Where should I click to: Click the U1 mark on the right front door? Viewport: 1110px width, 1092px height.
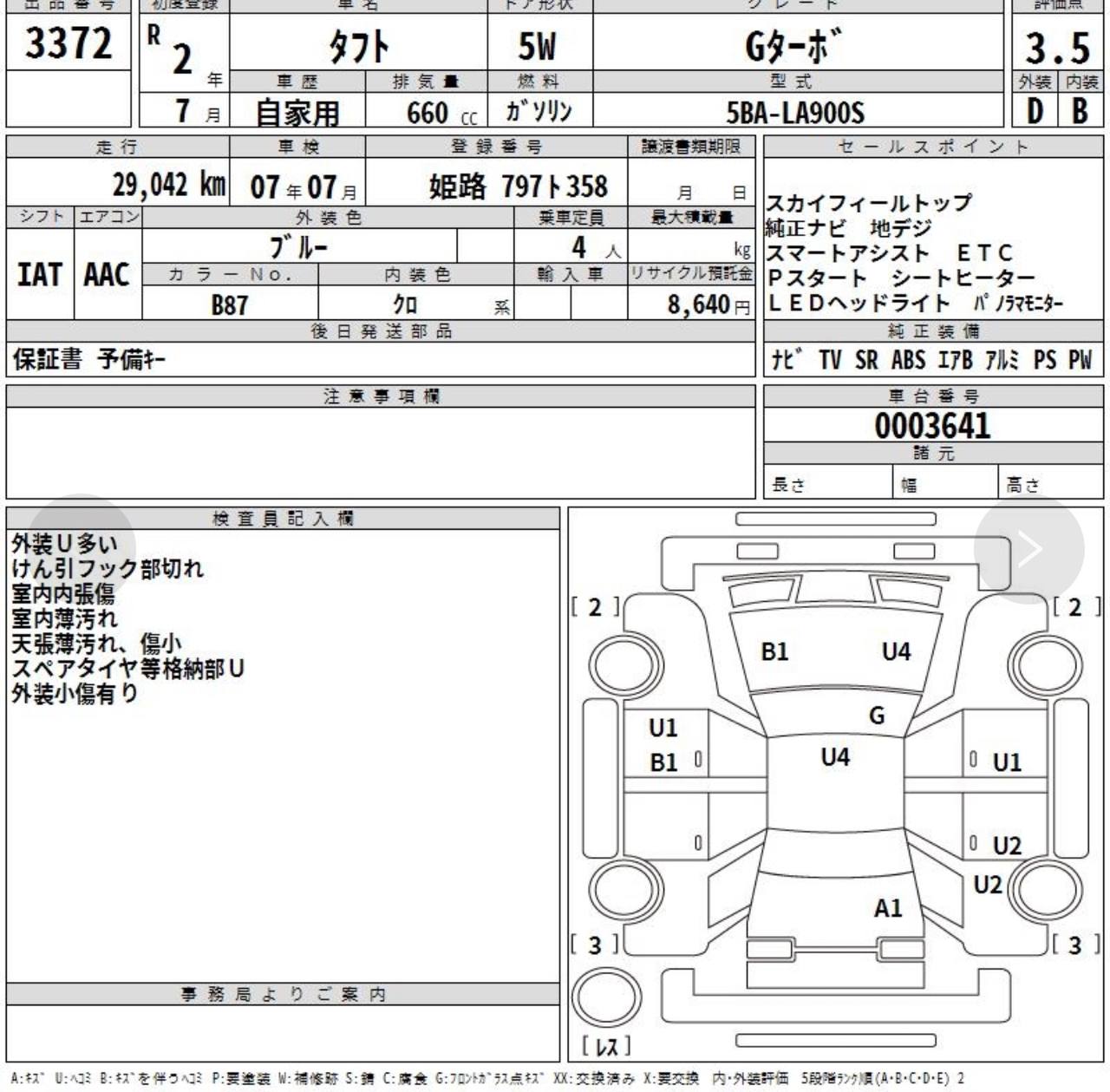tap(1007, 762)
